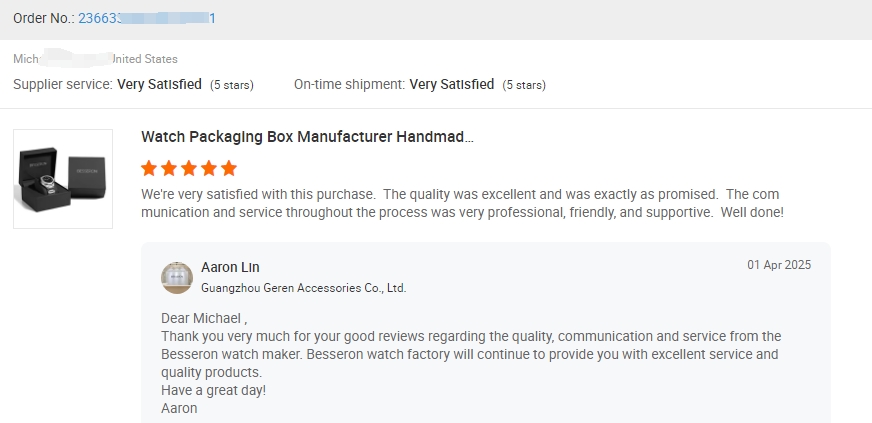Click the 01 Apr 2025 reply date
The image size is (872, 423).
click(779, 265)
